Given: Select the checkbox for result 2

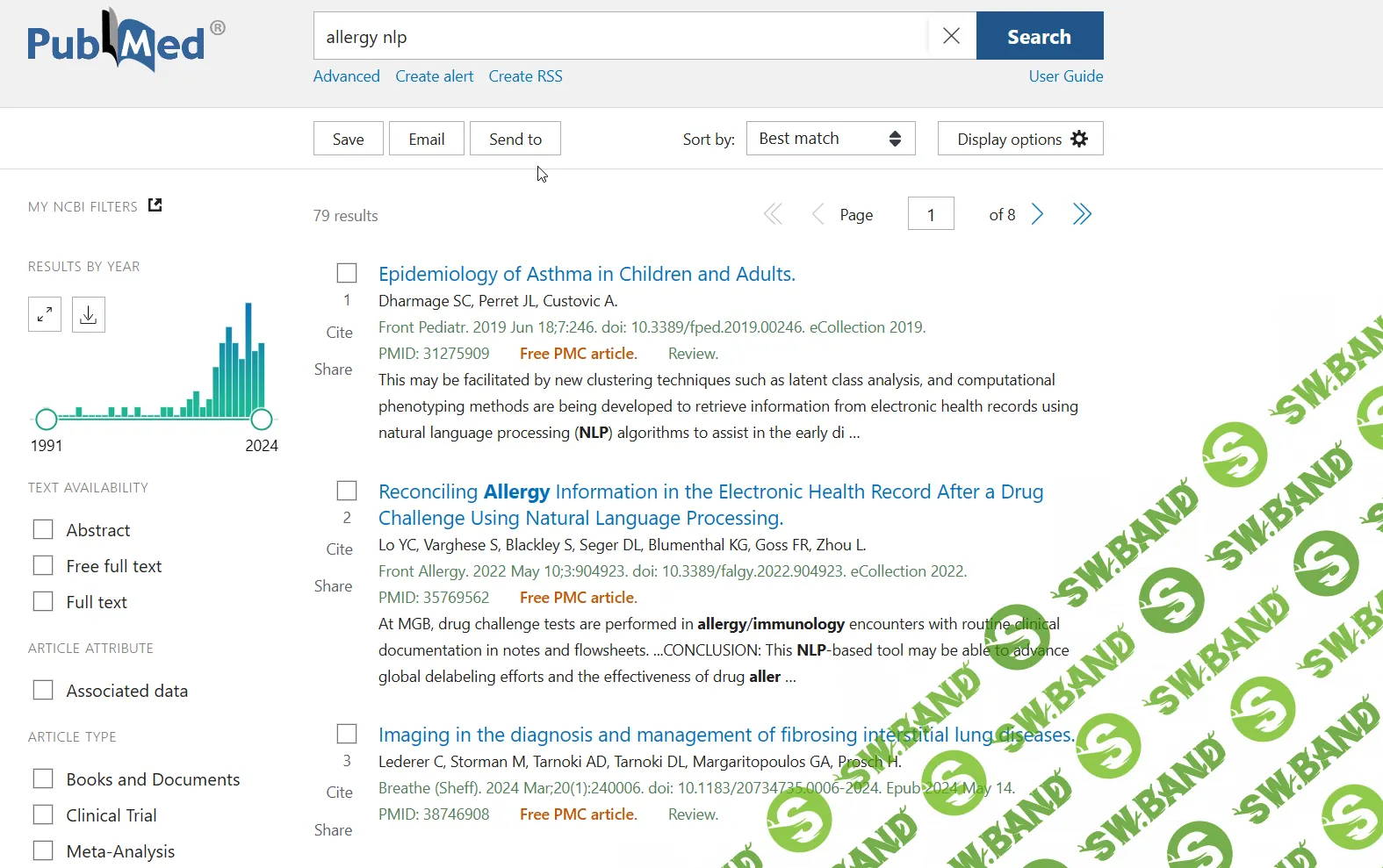Looking at the screenshot, I should tap(347, 491).
